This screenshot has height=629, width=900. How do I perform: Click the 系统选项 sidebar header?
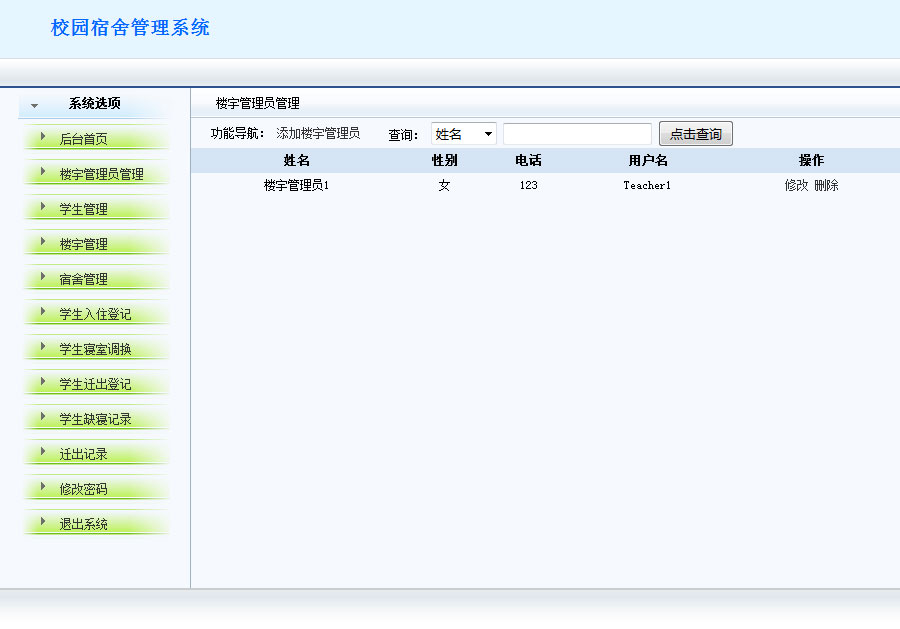coord(95,103)
